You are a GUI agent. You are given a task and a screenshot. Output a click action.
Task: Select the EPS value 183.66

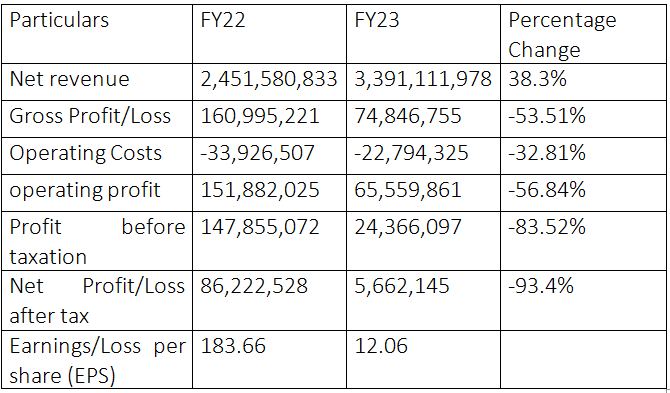[x=233, y=346]
